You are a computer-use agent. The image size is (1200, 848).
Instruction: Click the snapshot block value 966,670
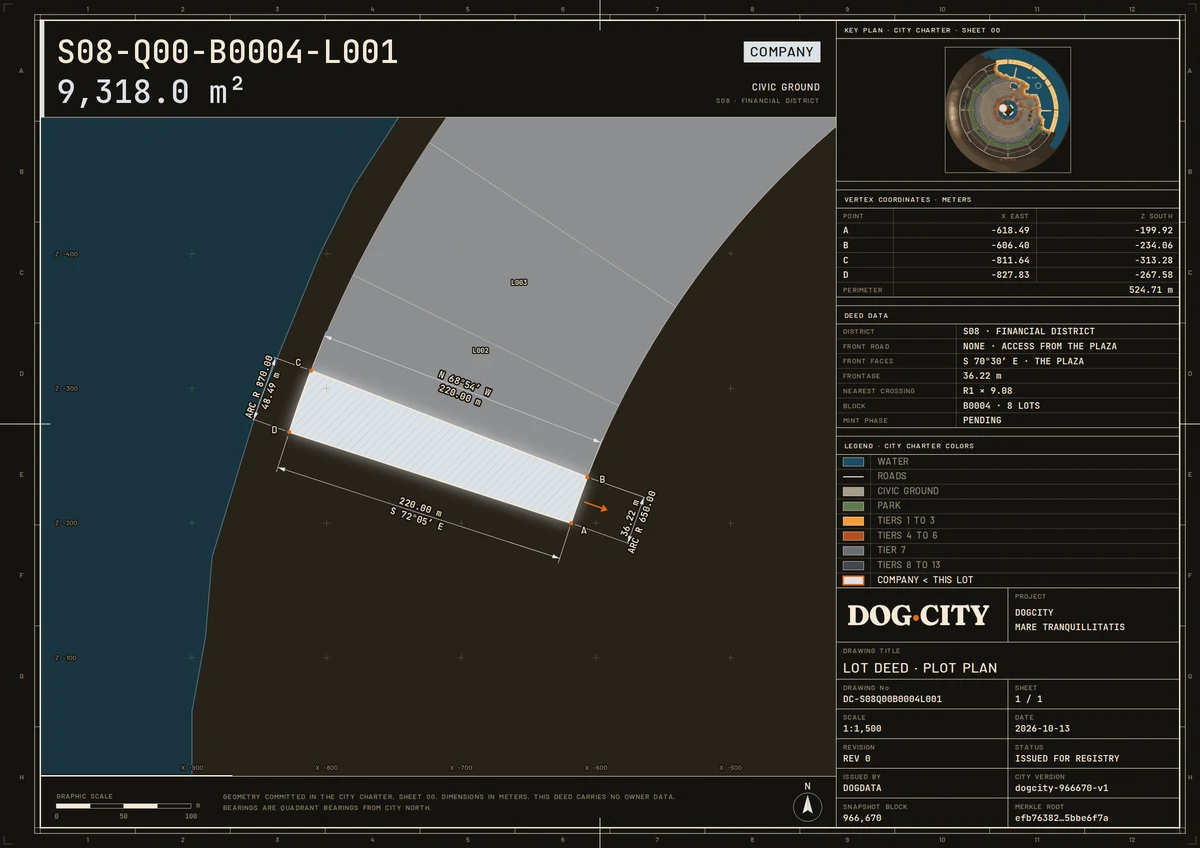point(862,818)
